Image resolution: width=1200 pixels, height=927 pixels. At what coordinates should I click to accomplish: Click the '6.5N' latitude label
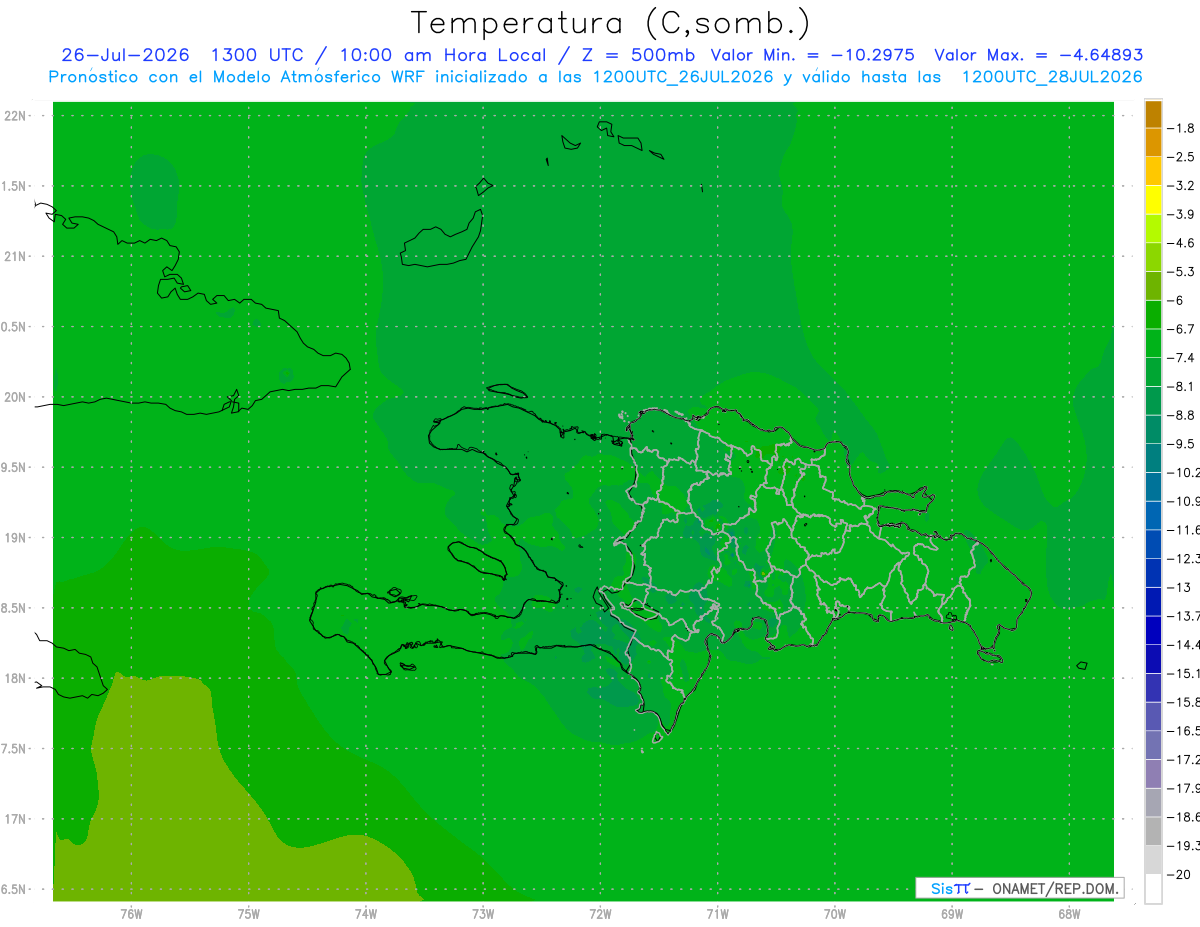coord(14,889)
